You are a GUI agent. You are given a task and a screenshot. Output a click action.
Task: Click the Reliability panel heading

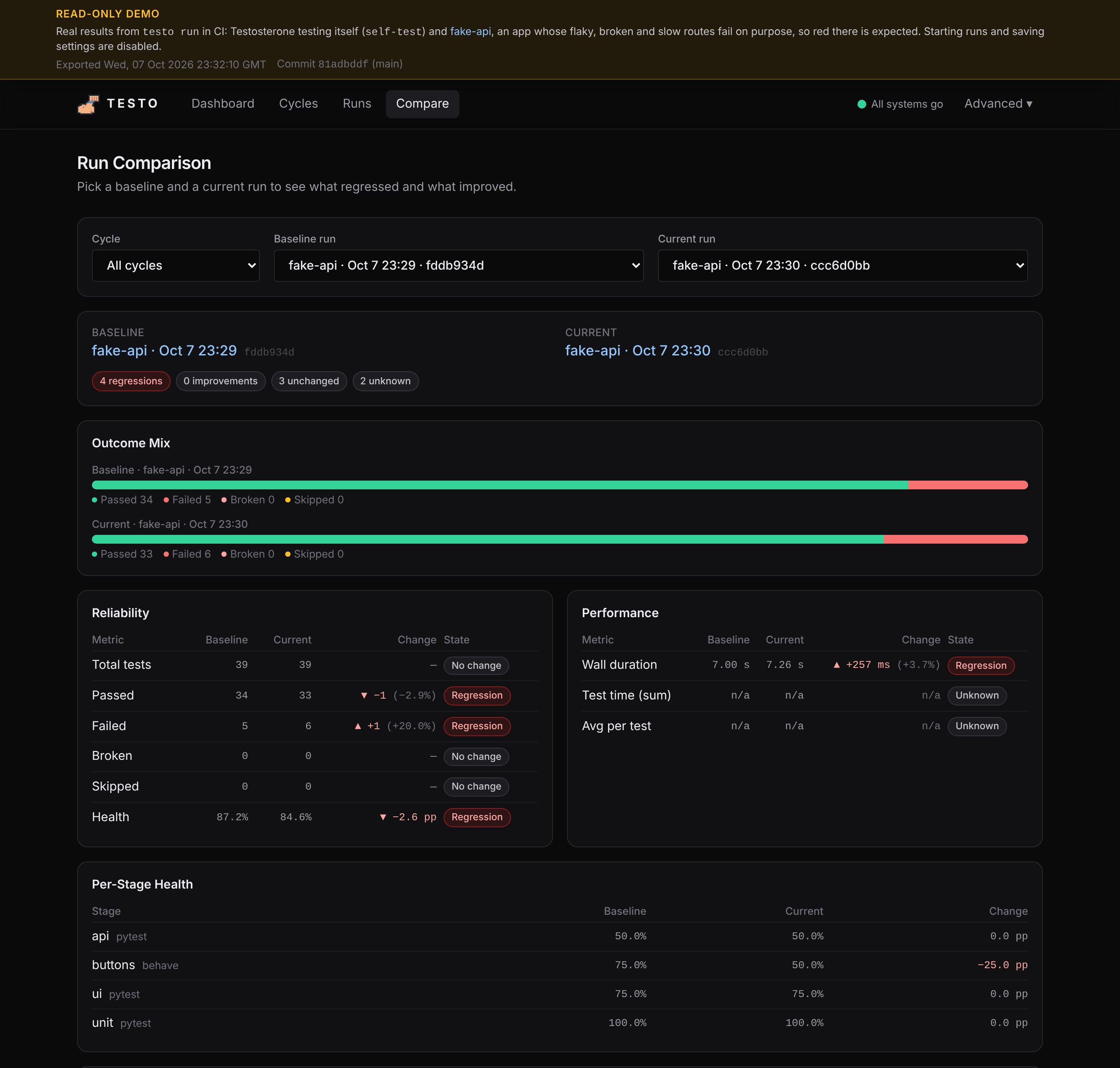pyautogui.click(x=121, y=613)
